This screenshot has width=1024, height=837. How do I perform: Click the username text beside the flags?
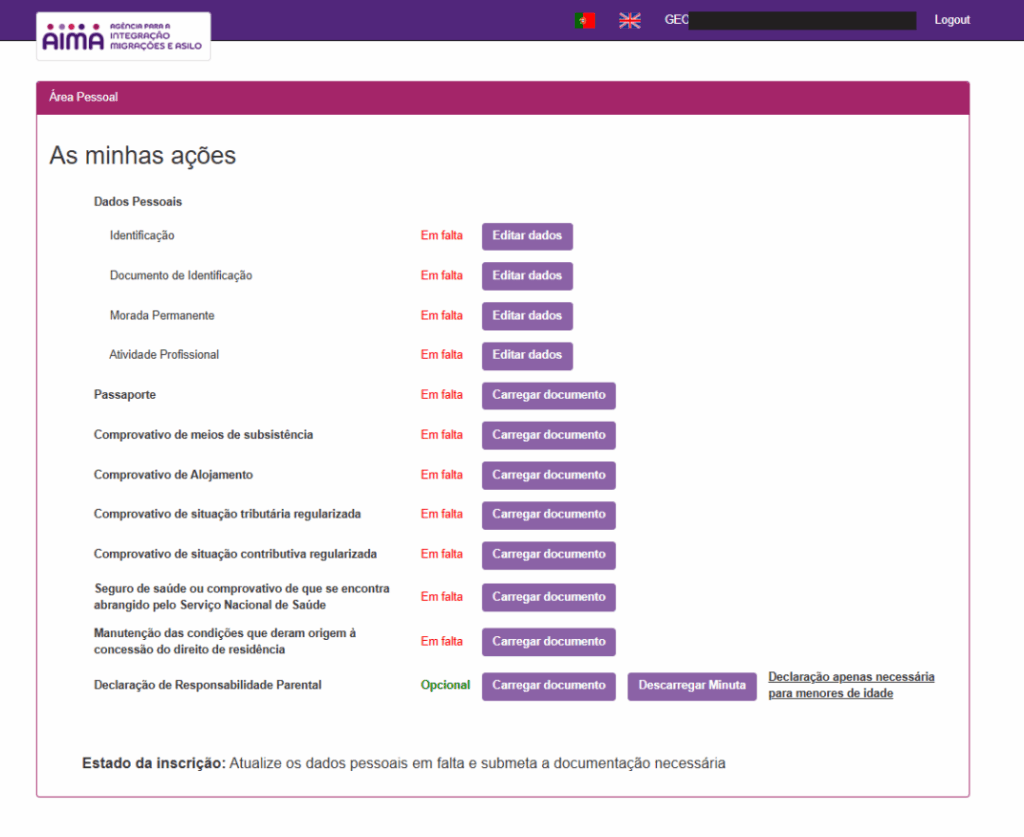tap(677, 20)
